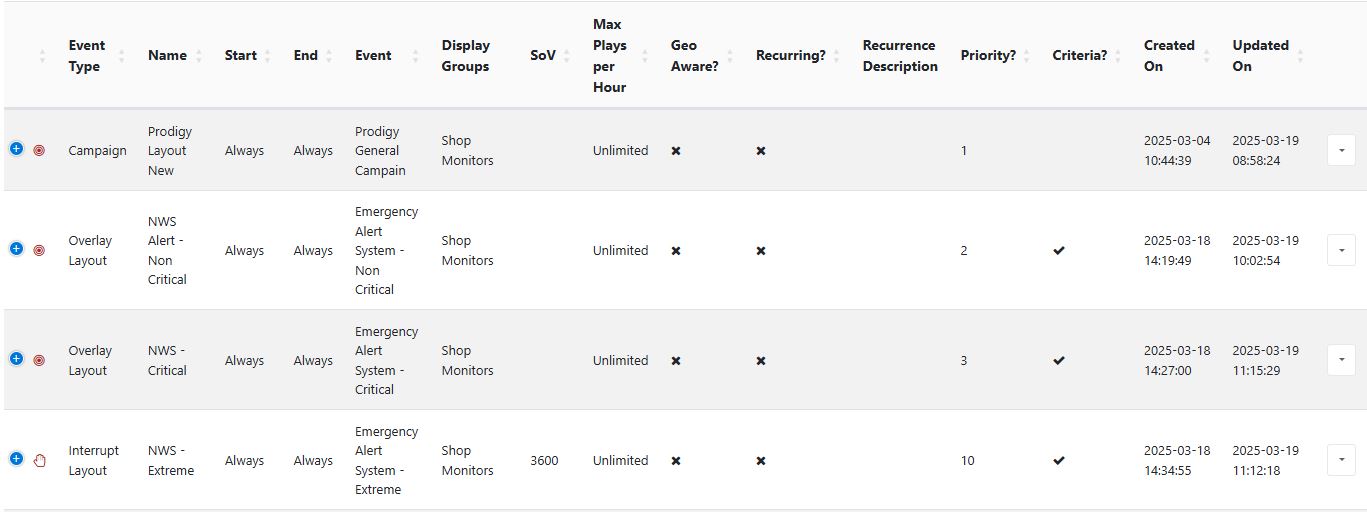Sort by the Priority? column
1367x512 pixels.
[995, 56]
